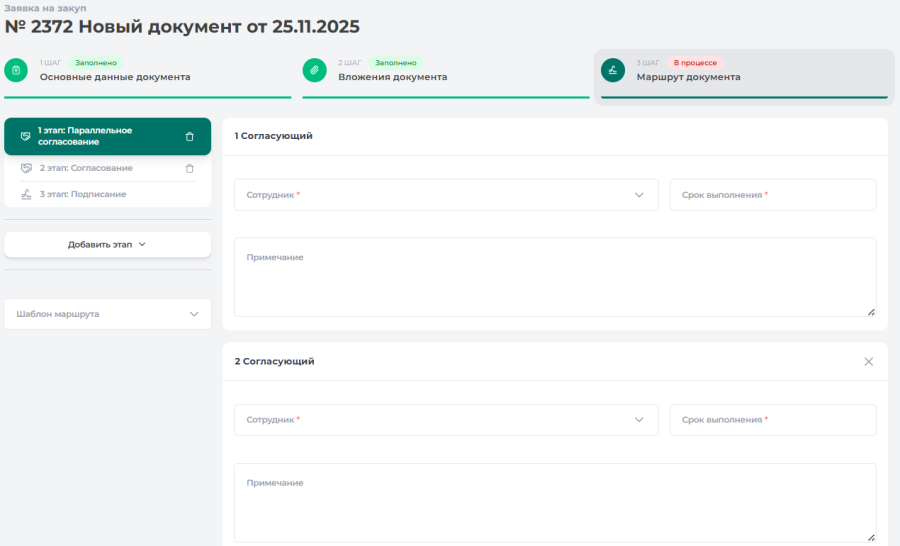900x546 pixels.
Task: Click the shield icon of stage 2
Action: click(x=27, y=169)
